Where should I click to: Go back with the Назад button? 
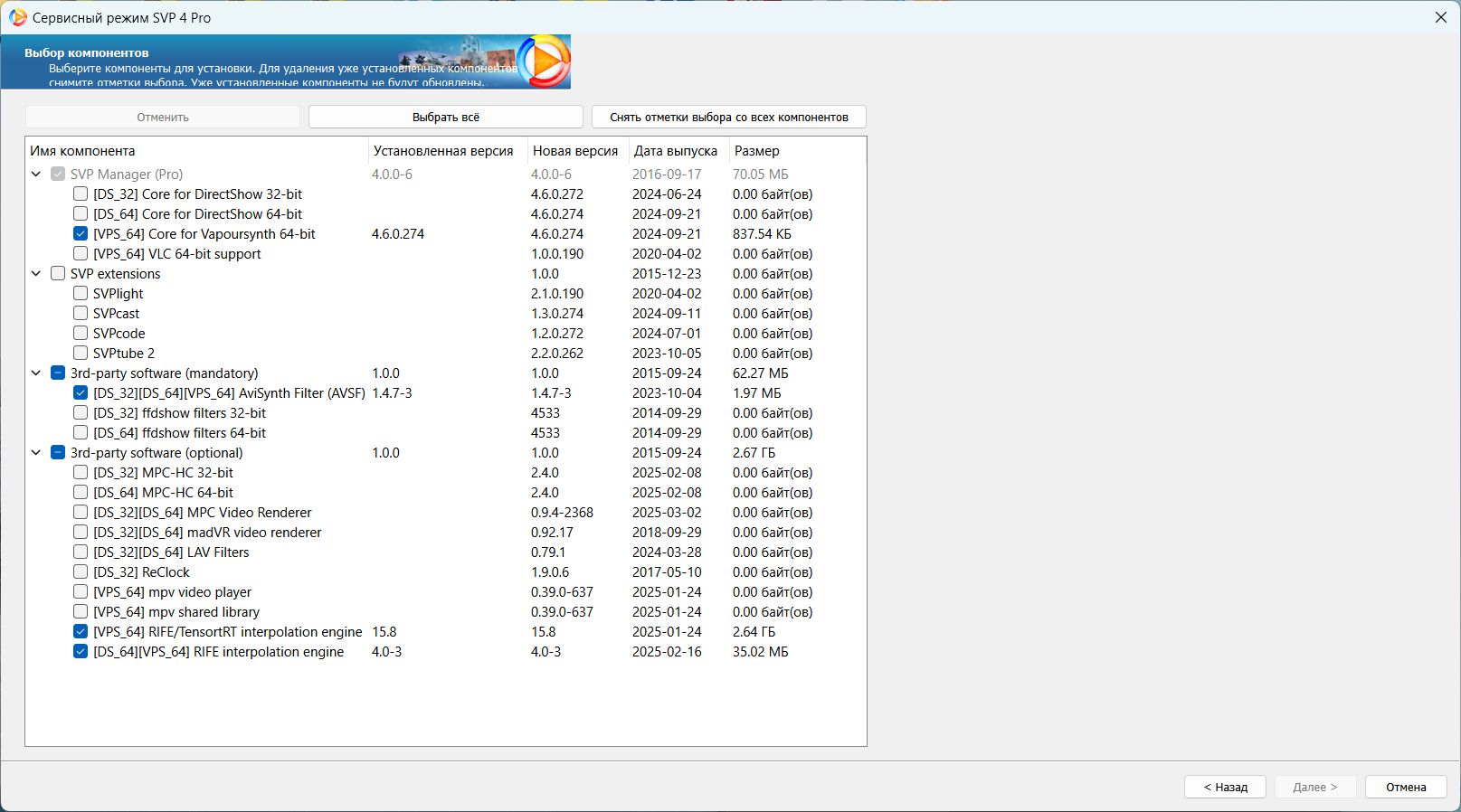point(1225,787)
